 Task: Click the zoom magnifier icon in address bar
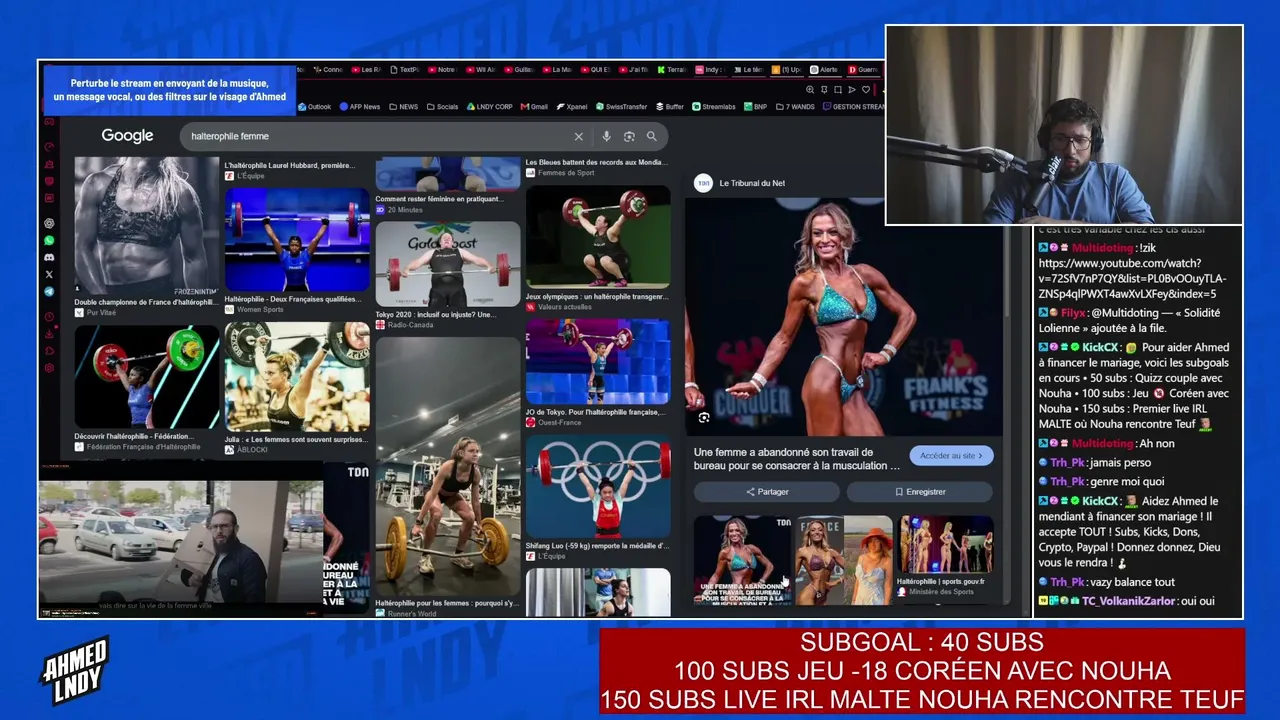click(x=810, y=90)
